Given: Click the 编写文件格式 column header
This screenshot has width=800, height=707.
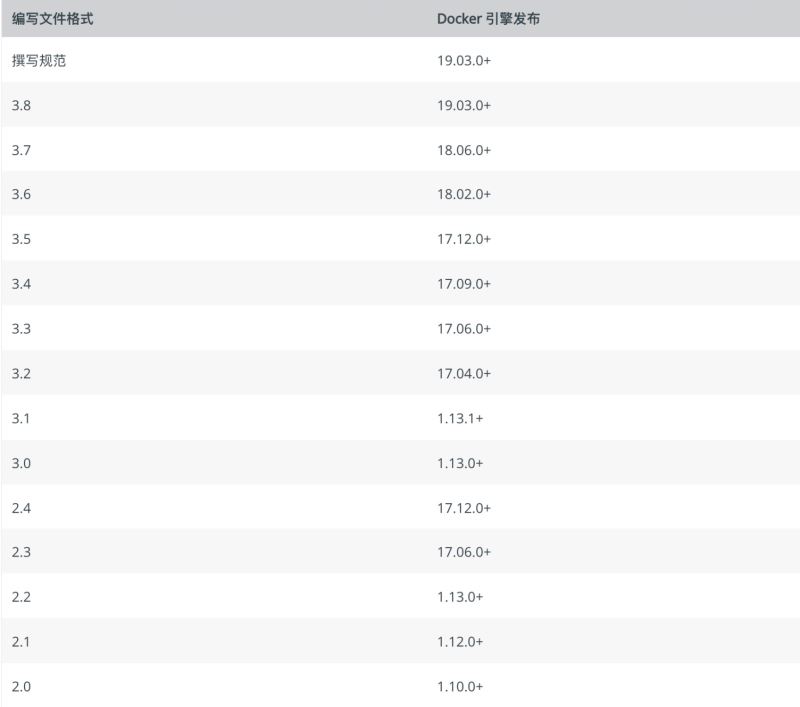Looking at the screenshot, I should (x=53, y=18).
